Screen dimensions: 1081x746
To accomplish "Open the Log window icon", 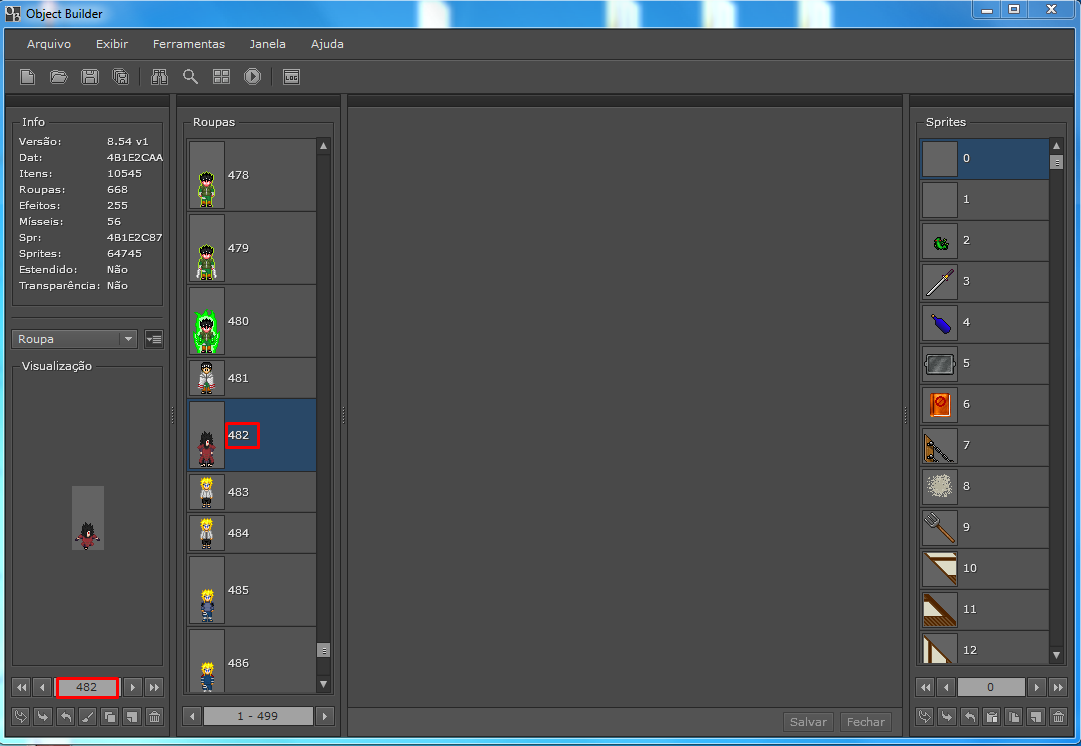I will point(291,77).
